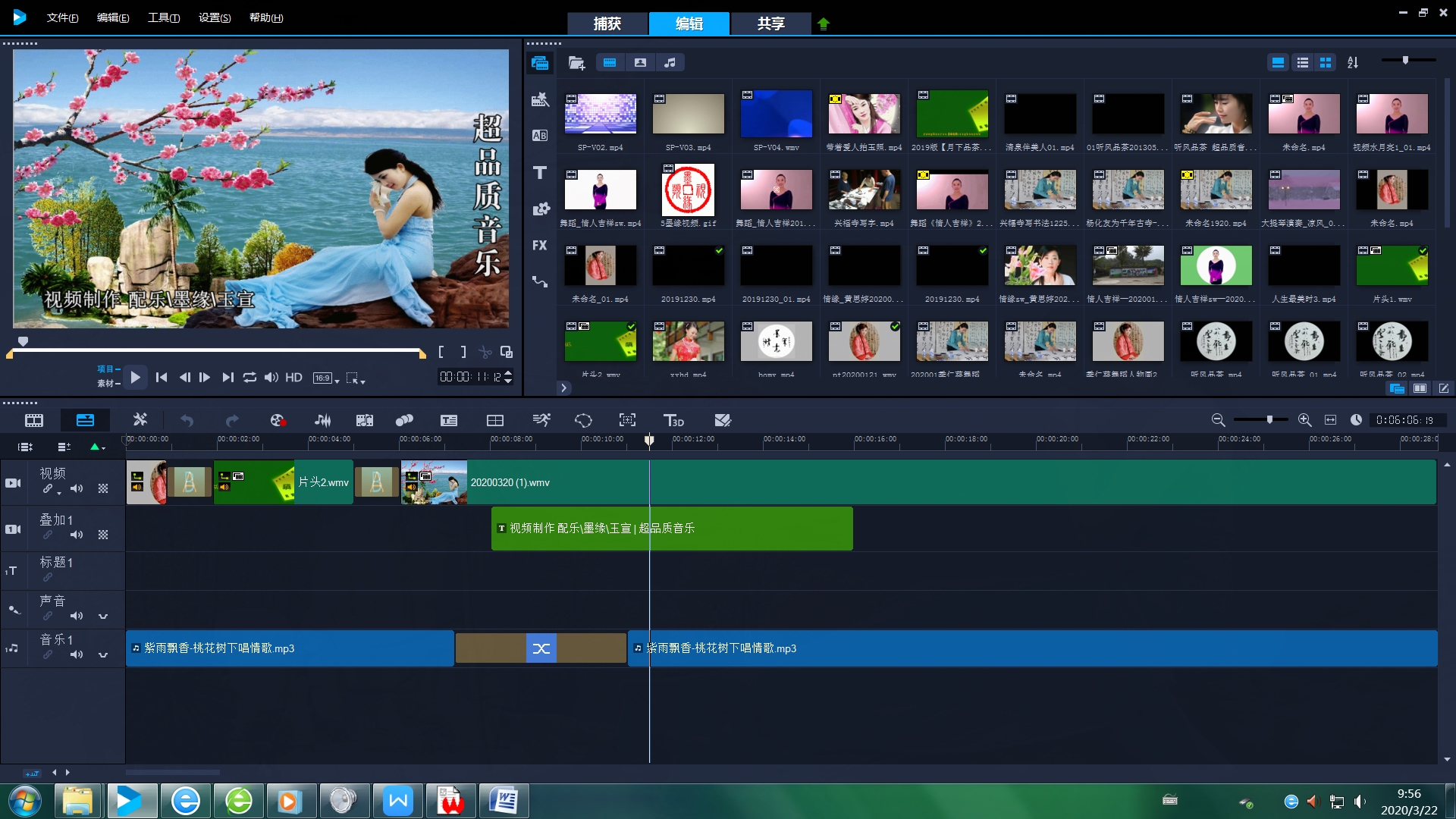The width and height of the screenshot is (1456, 819).
Task: Click the split clip scissors icon
Action: [x=485, y=353]
